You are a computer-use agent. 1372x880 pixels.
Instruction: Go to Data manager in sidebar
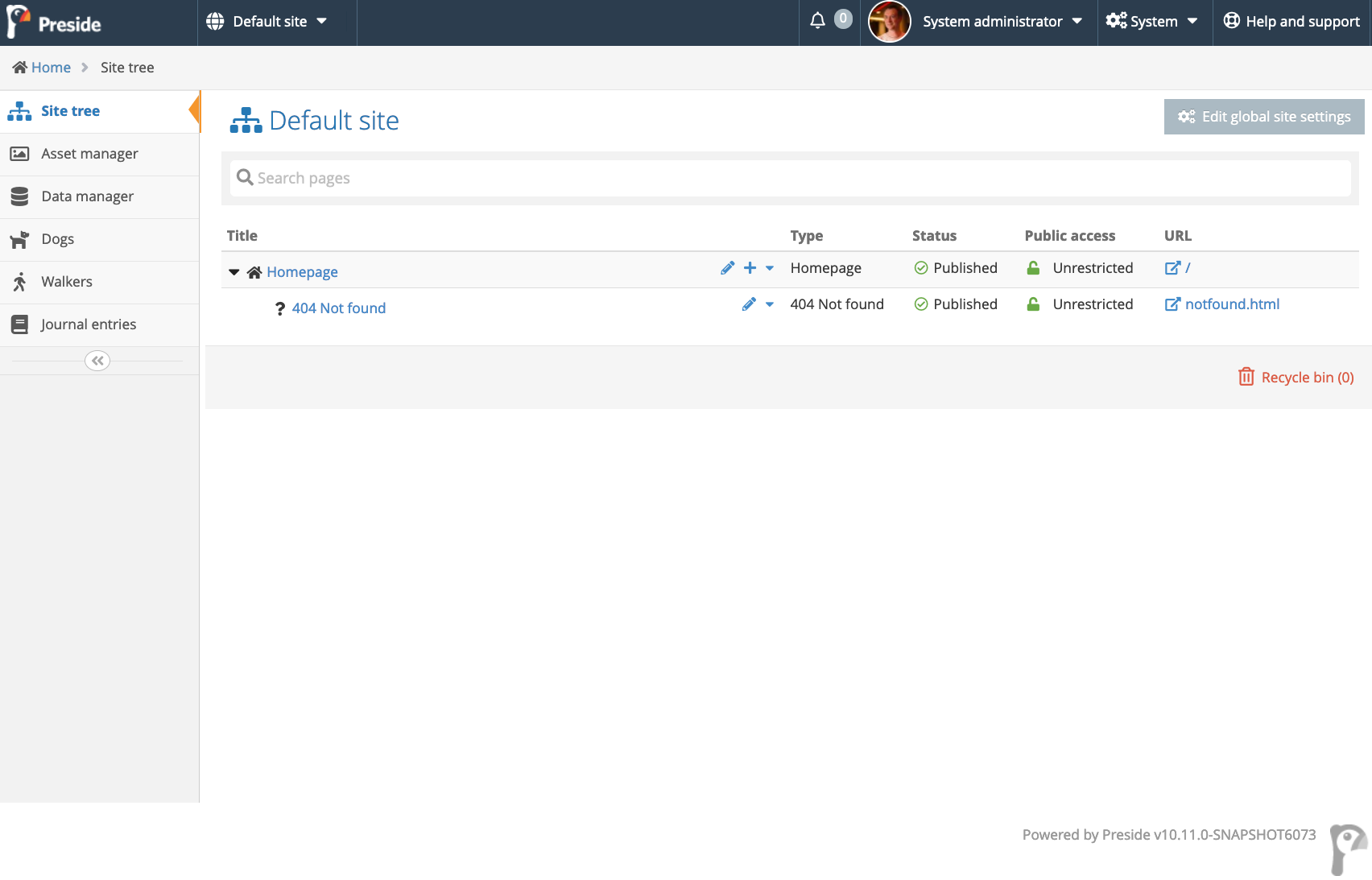pyautogui.click(x=87, y=196)
